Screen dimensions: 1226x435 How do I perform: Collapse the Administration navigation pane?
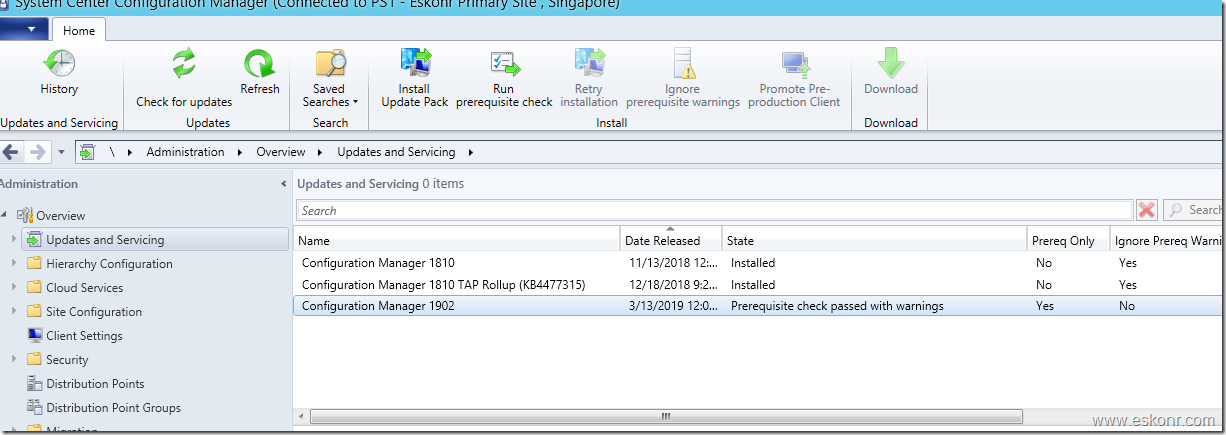(x=284, y=184)
